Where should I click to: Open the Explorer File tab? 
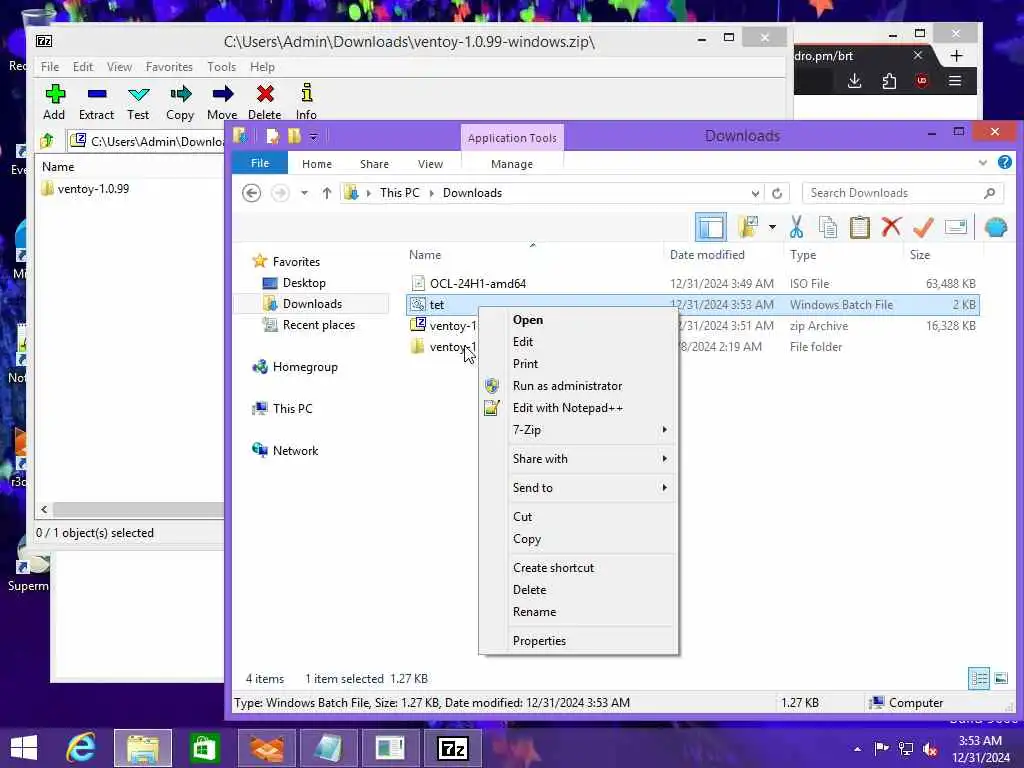click(x=260, y=163)
